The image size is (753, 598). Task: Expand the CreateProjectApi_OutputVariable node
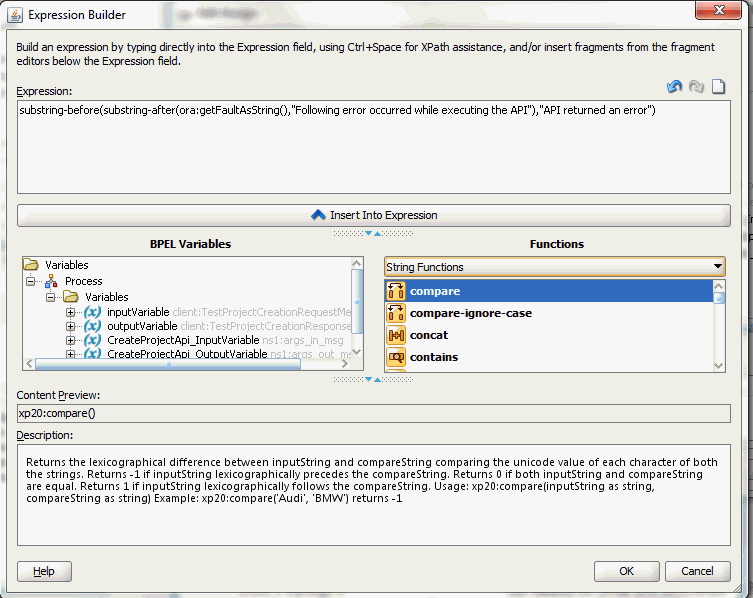(x=71, y=354)
